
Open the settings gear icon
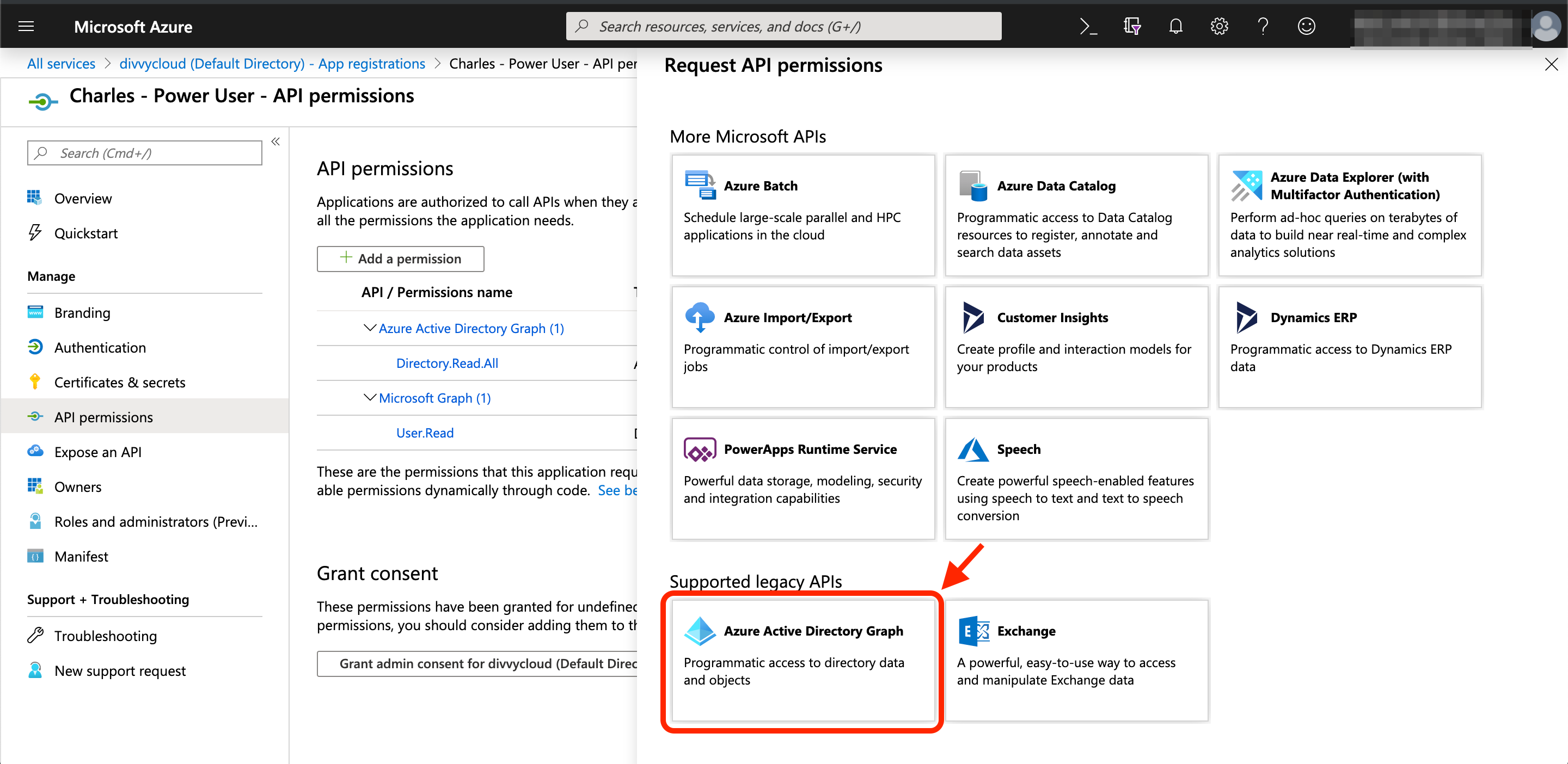pos(1219,26)
